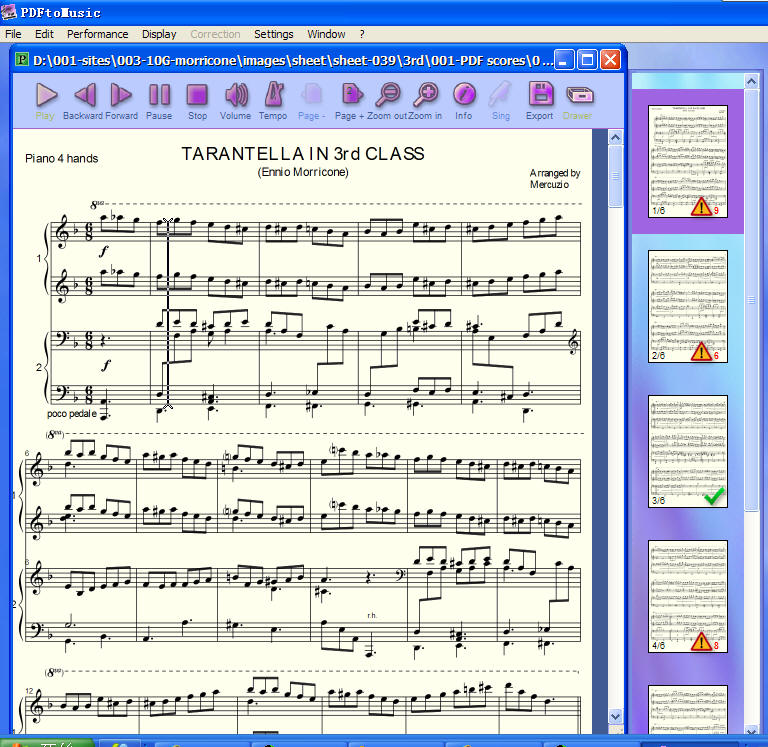Go to previous page with Page -
This screenshot has height=747, width=768.
tap(312, 101)
